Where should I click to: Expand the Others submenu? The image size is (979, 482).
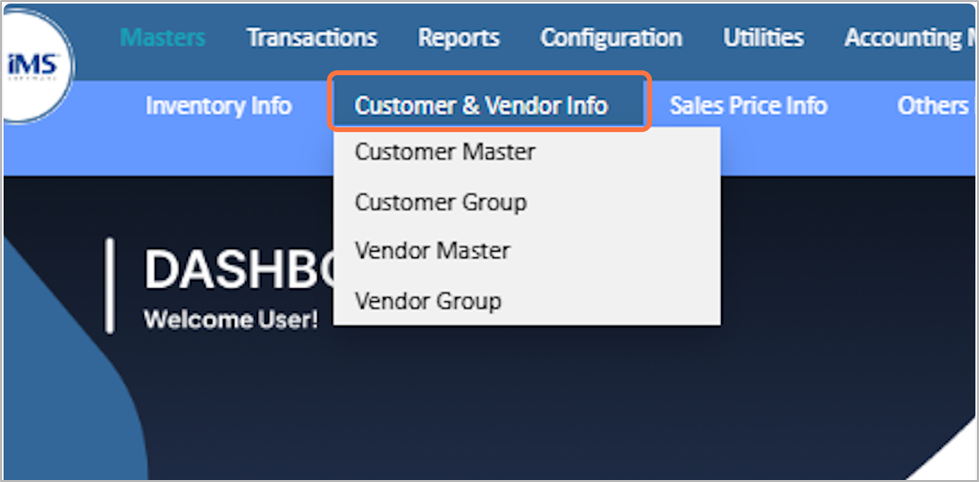coord(932,105)
